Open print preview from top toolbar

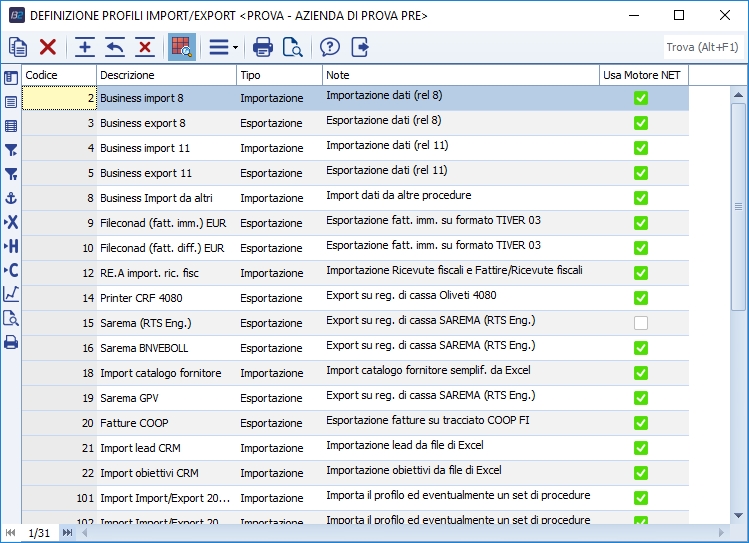coord(293,47)
